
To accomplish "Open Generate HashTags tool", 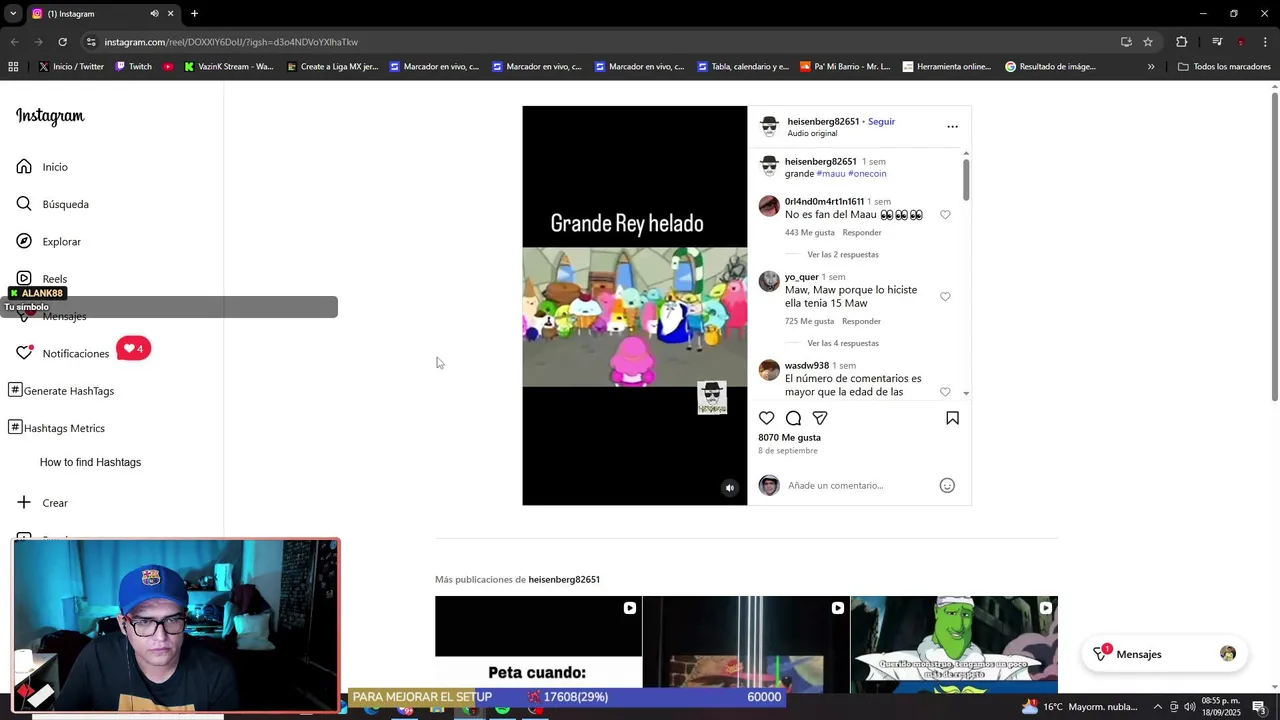I will 61,391.
